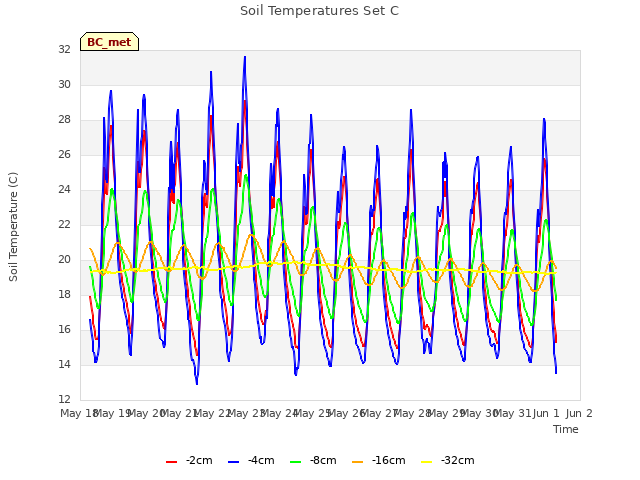Select the chart title Soil Temperatures Set C

[320, 11]
